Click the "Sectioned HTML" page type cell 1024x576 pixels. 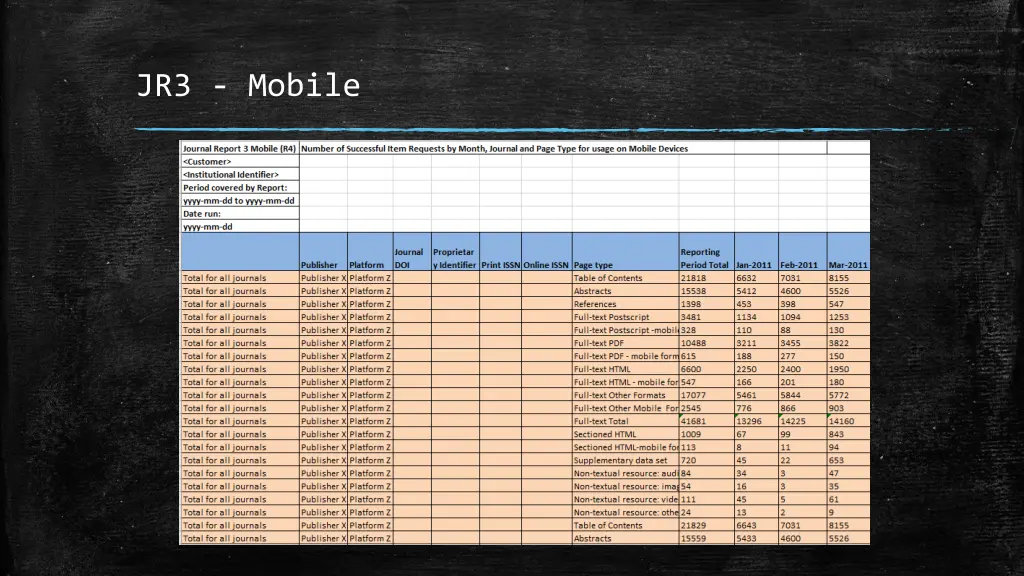625,434
